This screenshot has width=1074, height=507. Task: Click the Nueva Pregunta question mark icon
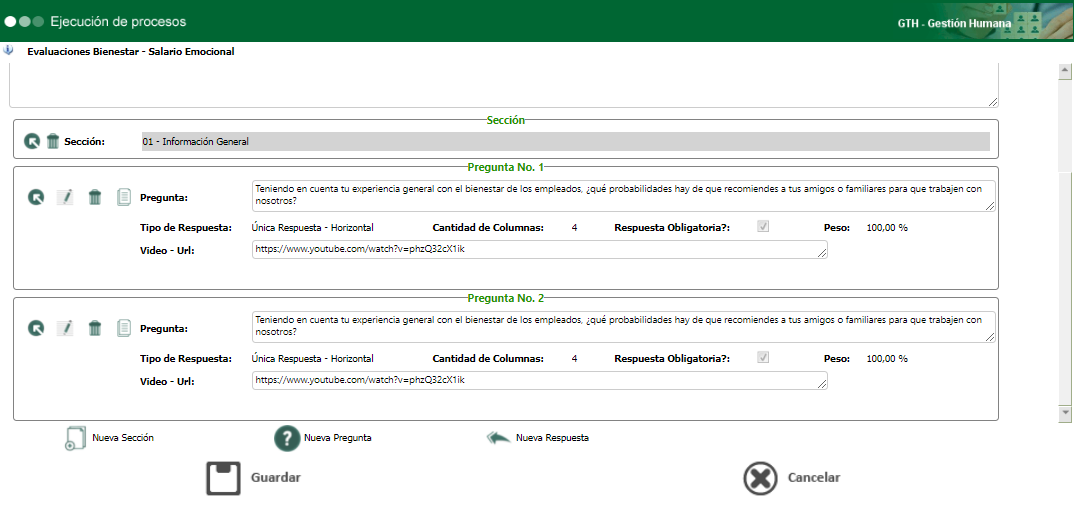pos(287,438)
